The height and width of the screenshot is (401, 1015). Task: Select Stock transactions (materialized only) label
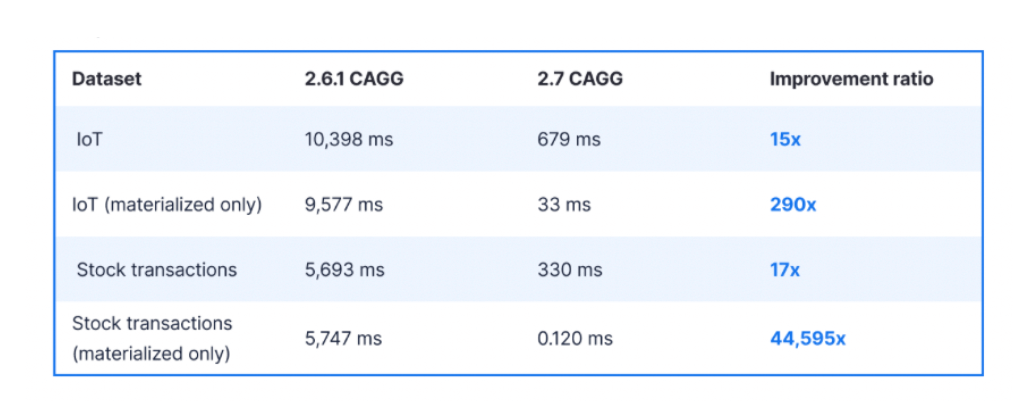(151, 338)
